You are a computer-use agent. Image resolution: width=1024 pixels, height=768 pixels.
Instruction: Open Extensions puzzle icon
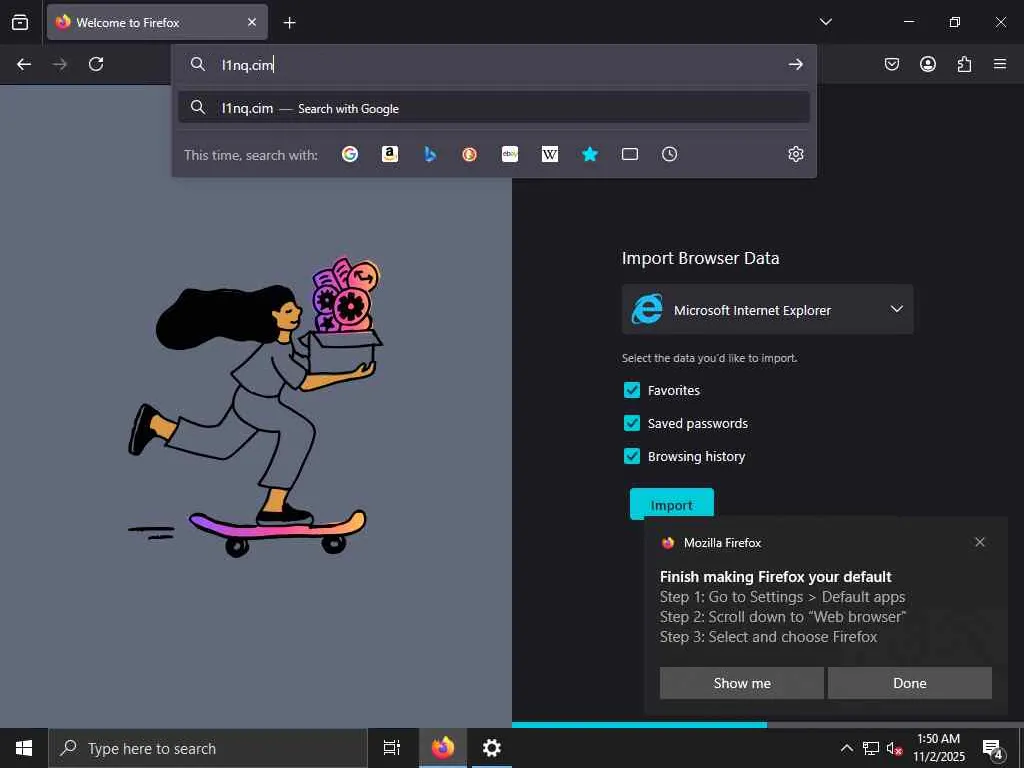pos(964,64)
